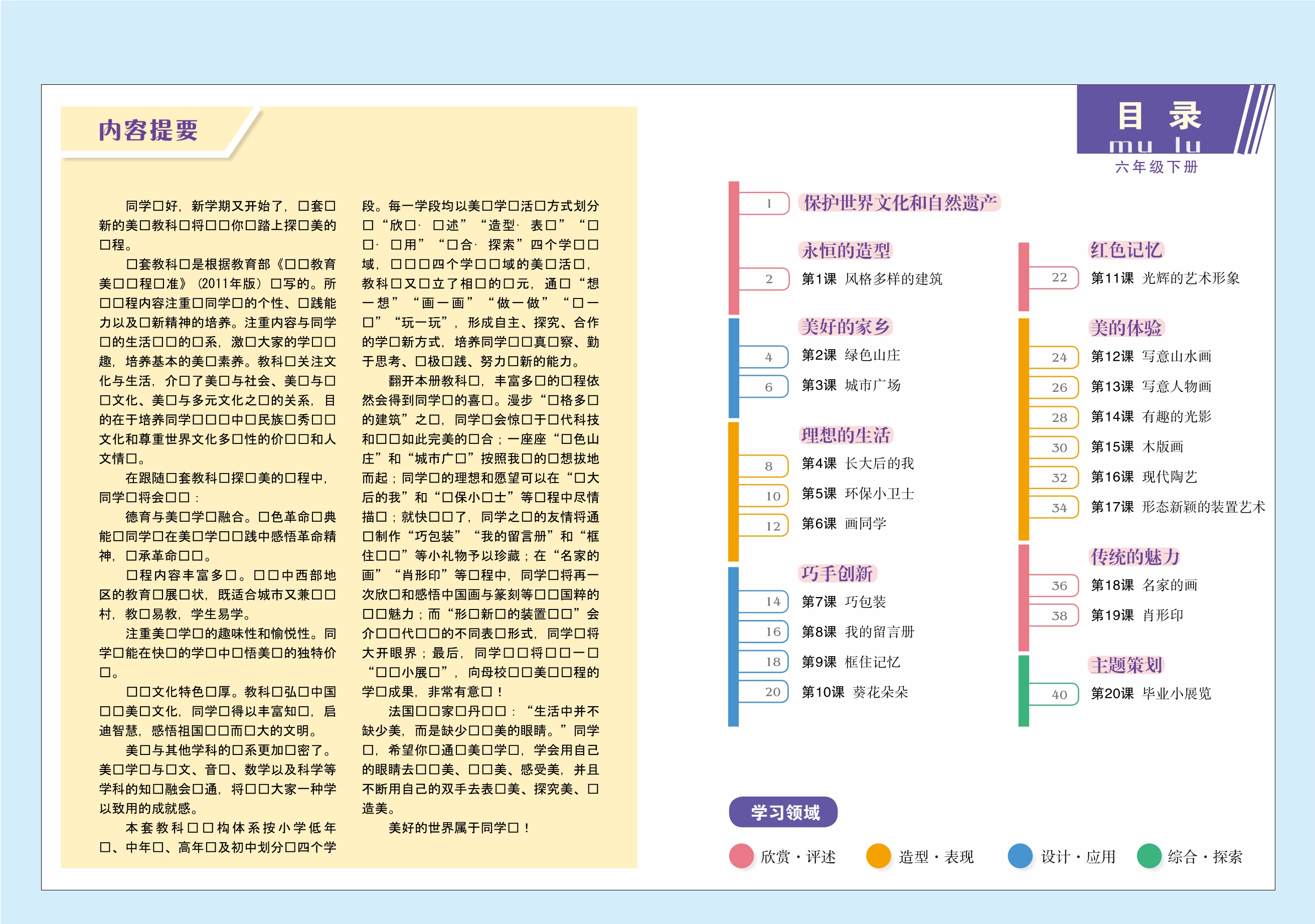This screenshot has width=1315, height=924.
Task: Click the 内容提要 title
Action: 148,130
